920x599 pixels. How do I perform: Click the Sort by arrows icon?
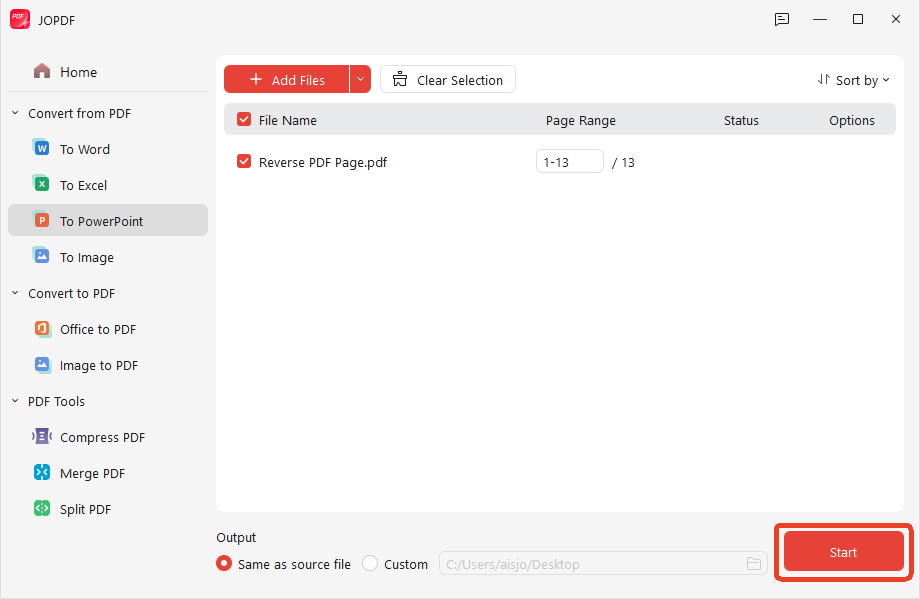pyautogui.click(x=824, y=79)
